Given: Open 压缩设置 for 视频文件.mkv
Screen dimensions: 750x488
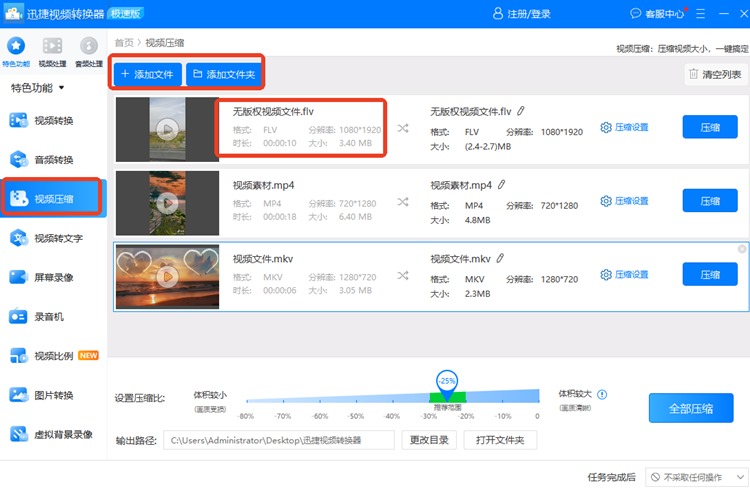Looking at the screenshot, I should [624, 275].
